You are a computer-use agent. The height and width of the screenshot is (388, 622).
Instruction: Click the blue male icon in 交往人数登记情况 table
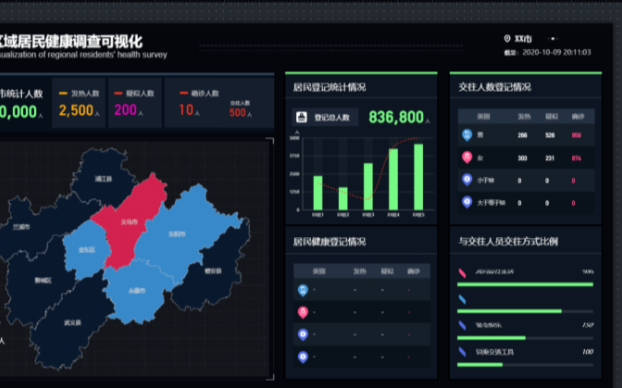[467, 135]
